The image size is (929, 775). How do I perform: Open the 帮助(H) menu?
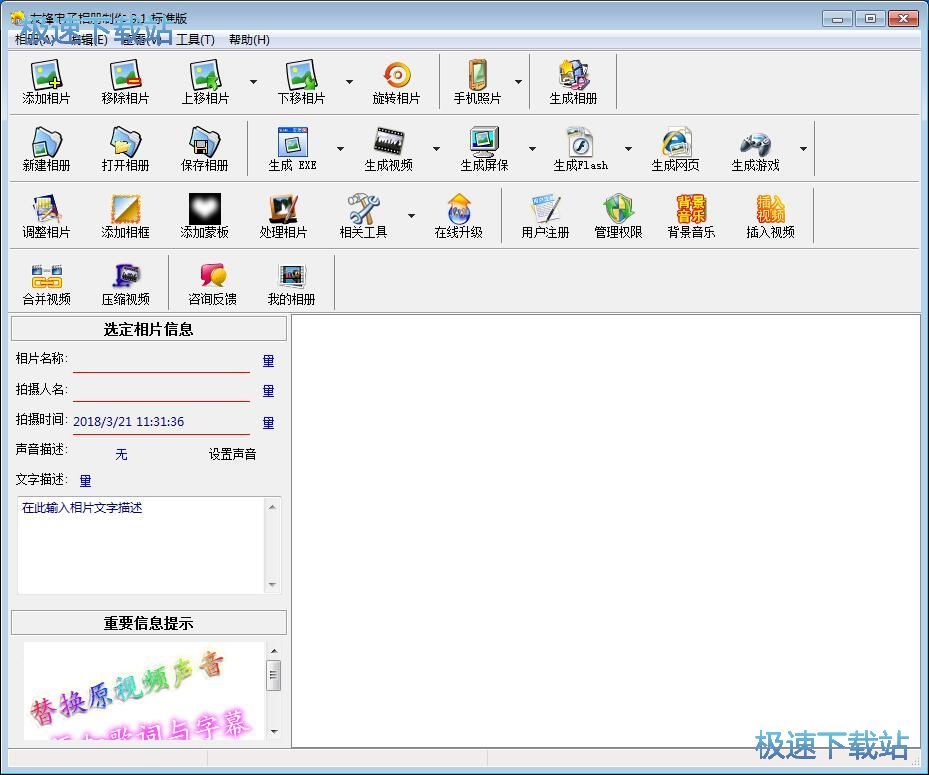coord(249,40)
